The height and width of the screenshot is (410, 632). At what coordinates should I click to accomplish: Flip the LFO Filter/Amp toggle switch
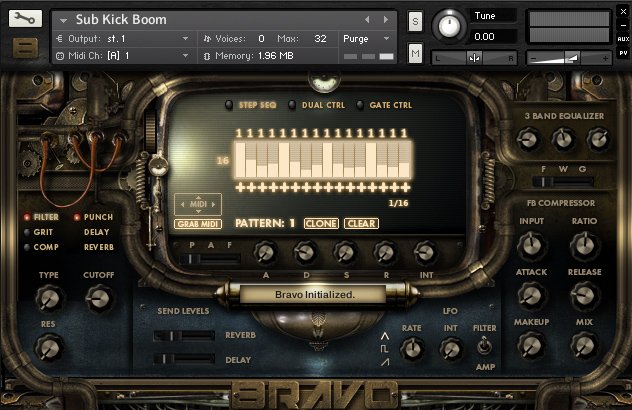pyautogui.click(x=484, y=347)
